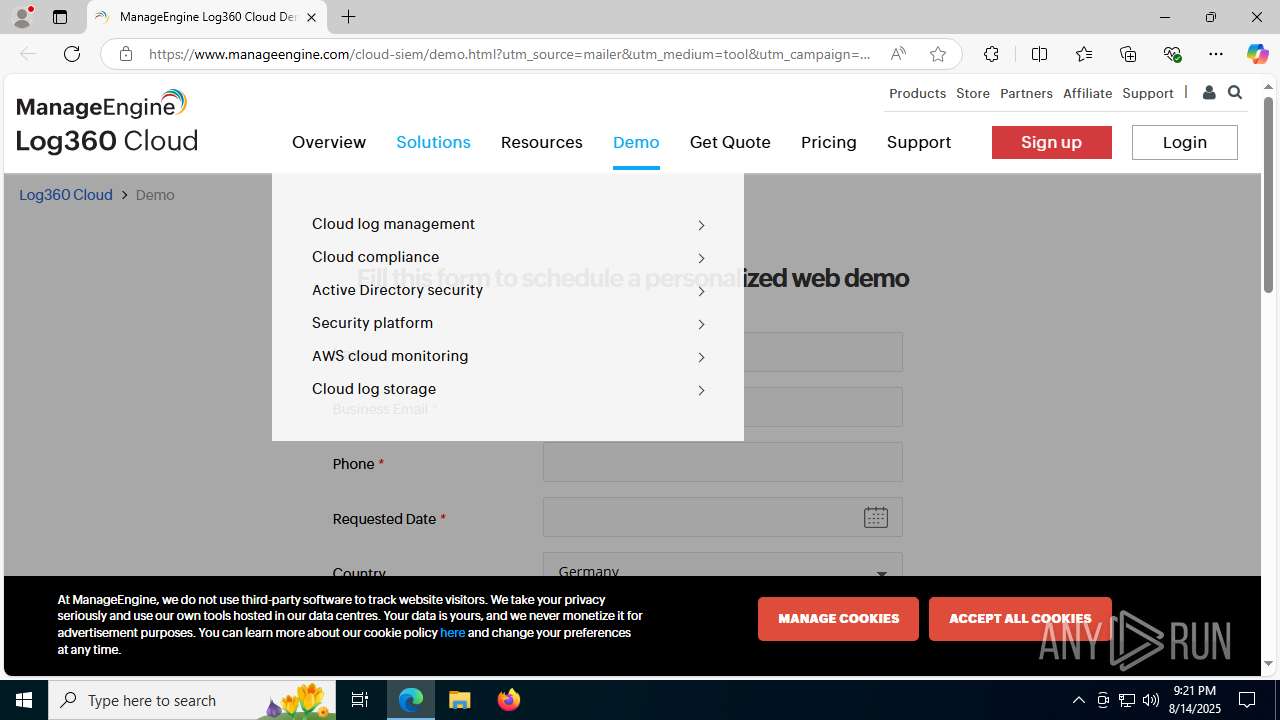Open Firefox from the taskbar
The image size is (1280, 720).
[509, 700]
